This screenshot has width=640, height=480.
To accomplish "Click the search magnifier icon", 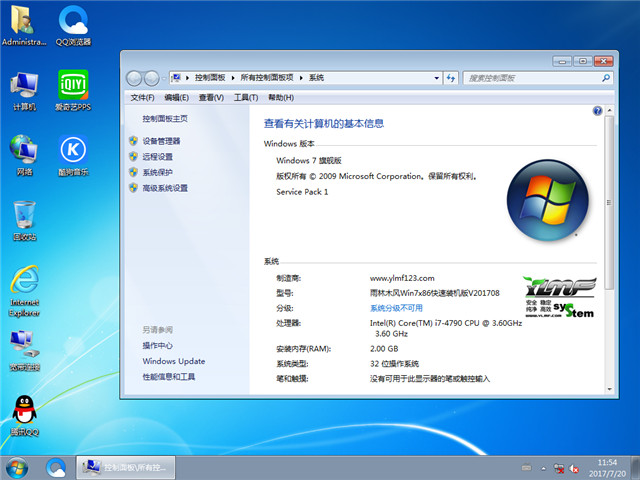I will [606, 78].
